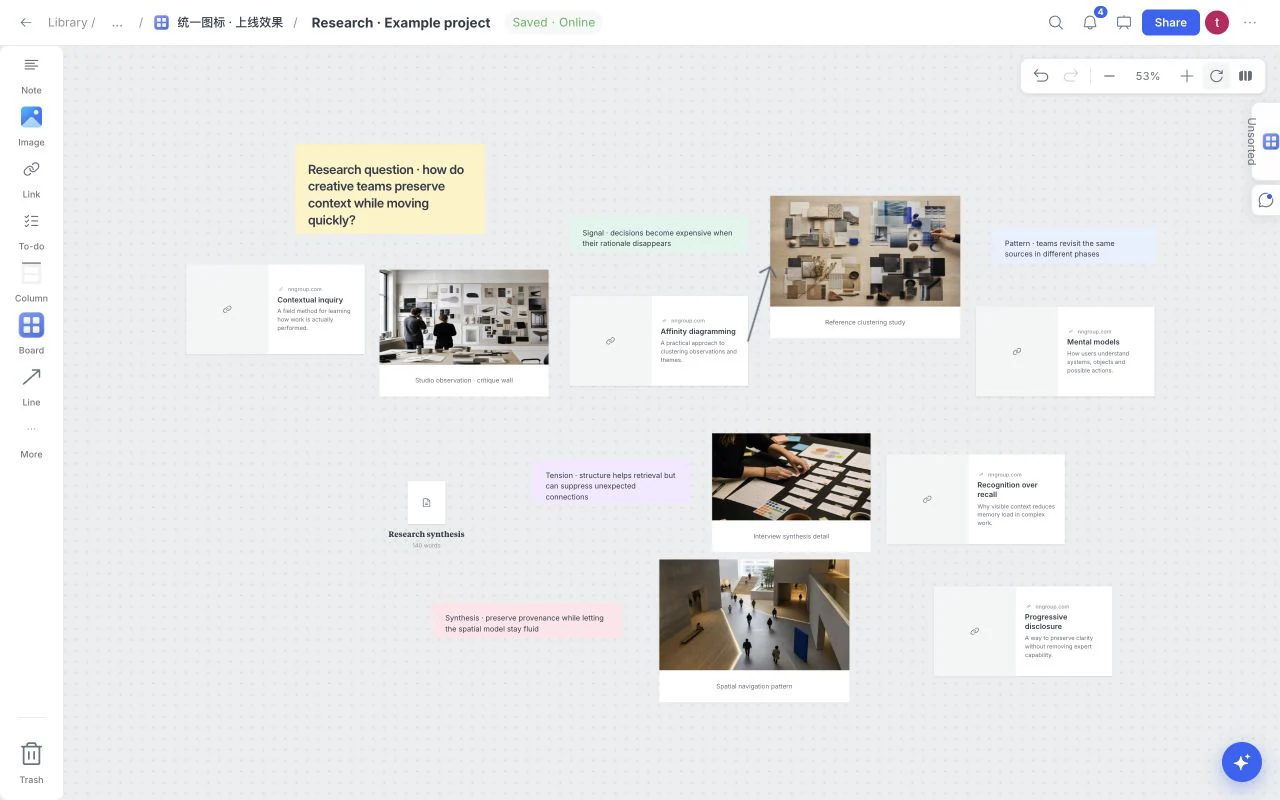Select the blue Pattern note
The height and width of the screenshot is (800, 1280).
click(1074, 246)
